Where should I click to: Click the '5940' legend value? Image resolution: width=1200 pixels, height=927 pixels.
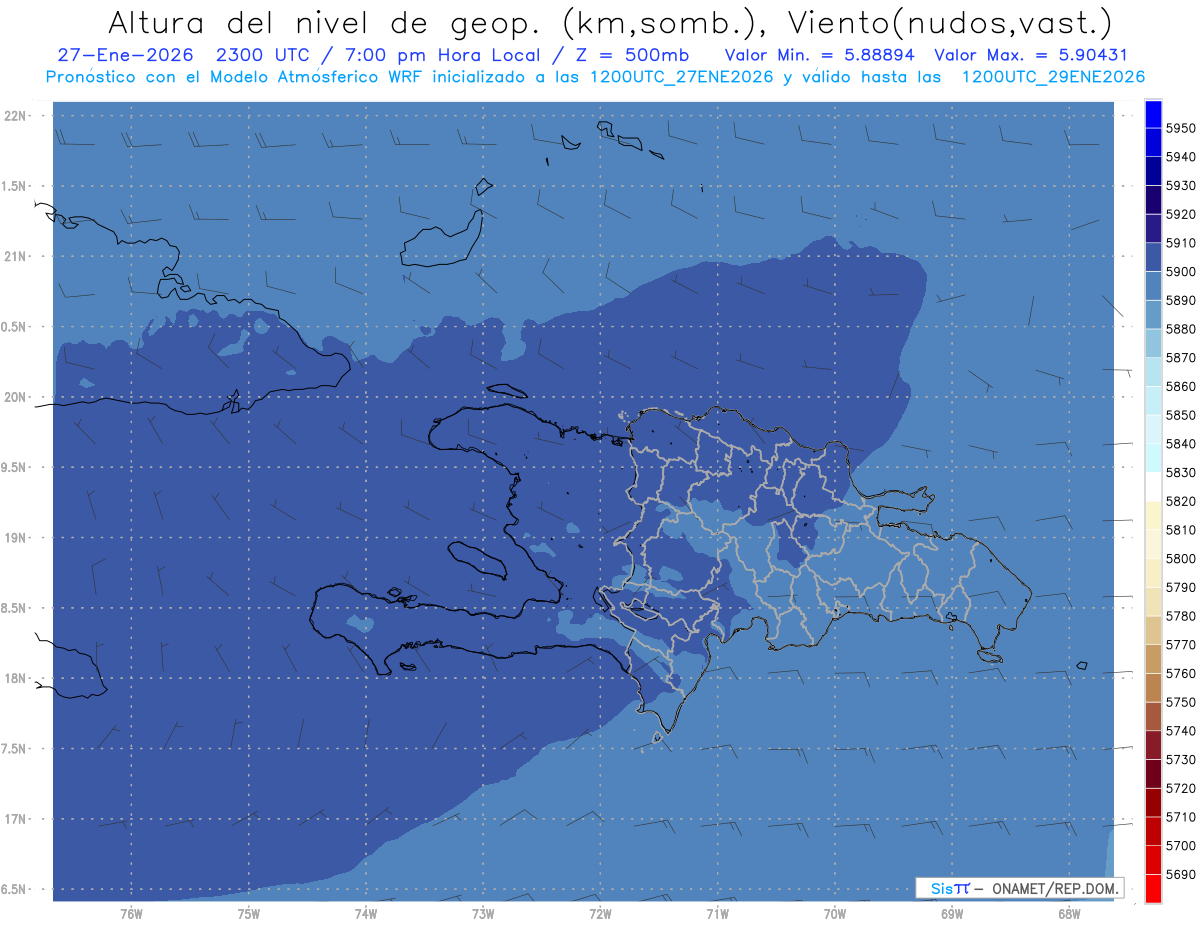click(x=1181, y=158)
